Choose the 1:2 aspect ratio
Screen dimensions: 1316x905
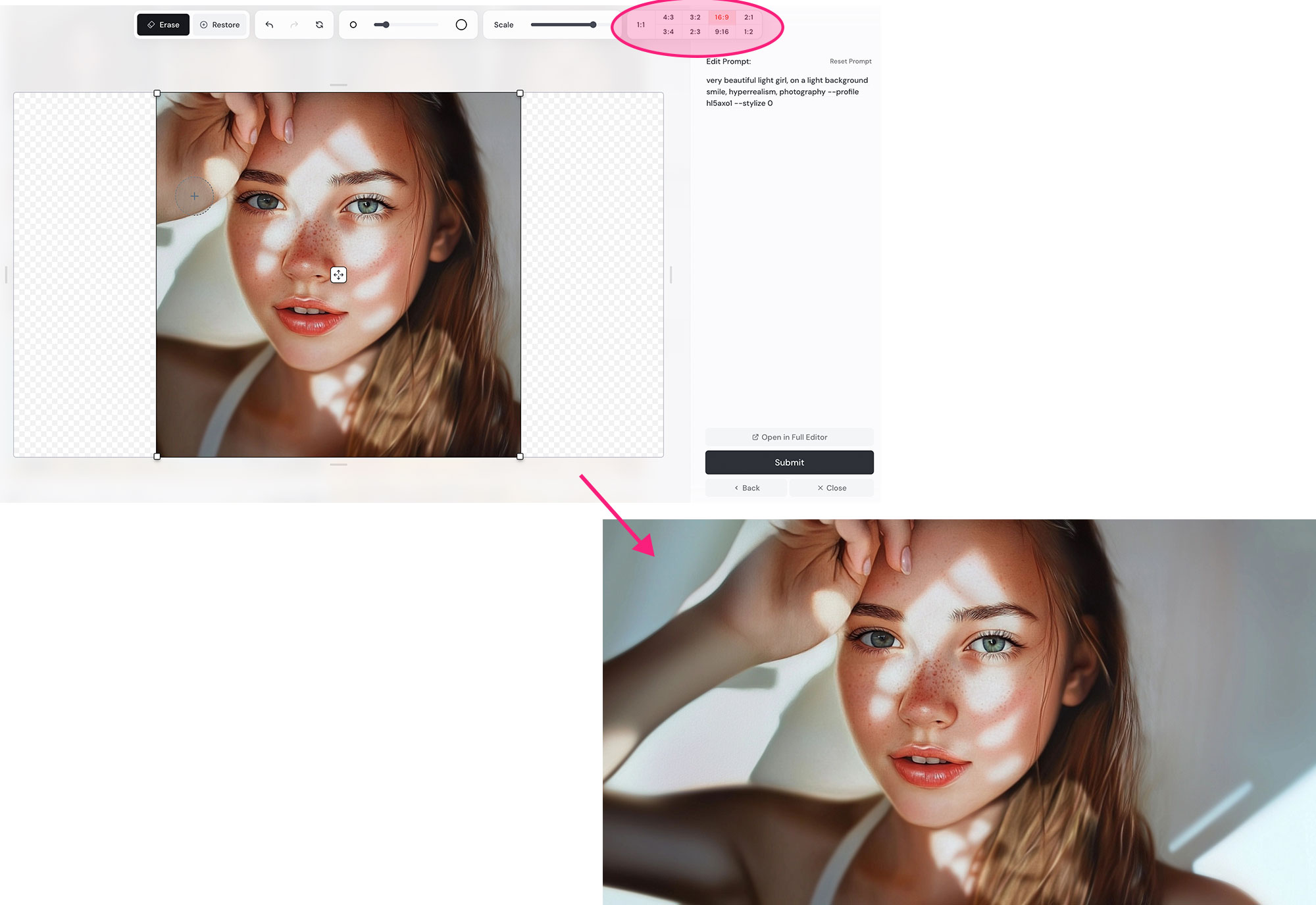pos(749,32)
